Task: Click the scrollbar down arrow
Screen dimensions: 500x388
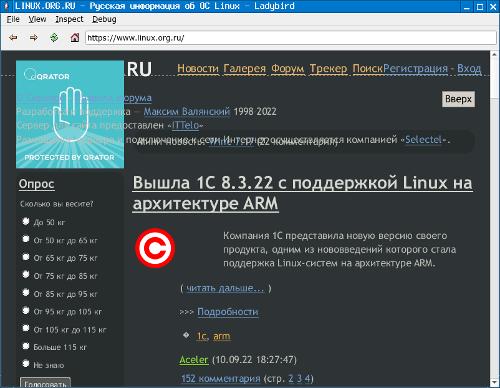Action: point(494,382)
